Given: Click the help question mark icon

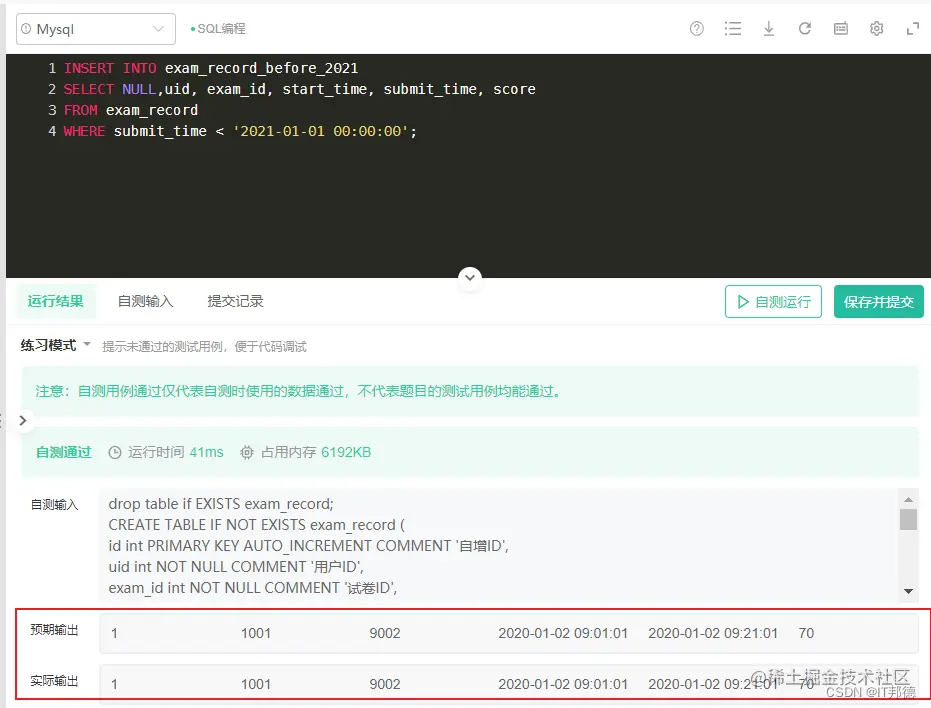Looking at the screenshot, I should [696, 29].
